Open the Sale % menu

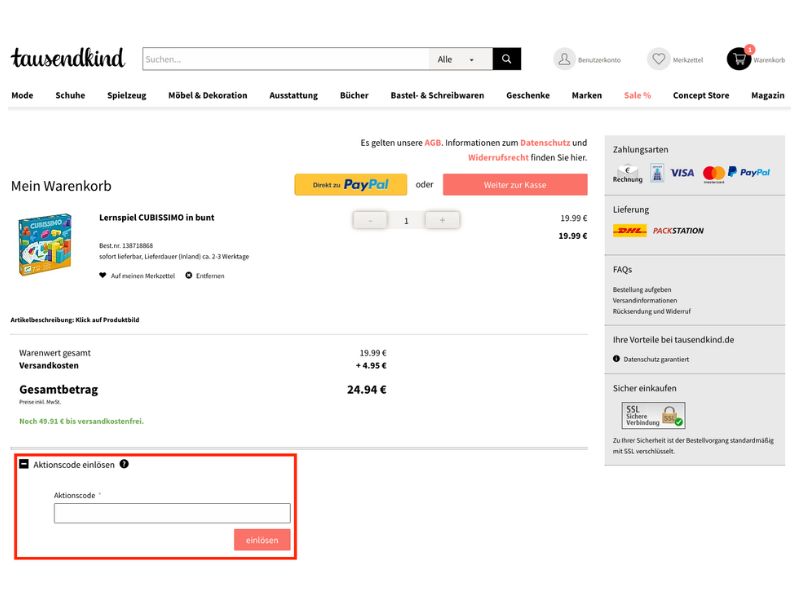[637, 95]
